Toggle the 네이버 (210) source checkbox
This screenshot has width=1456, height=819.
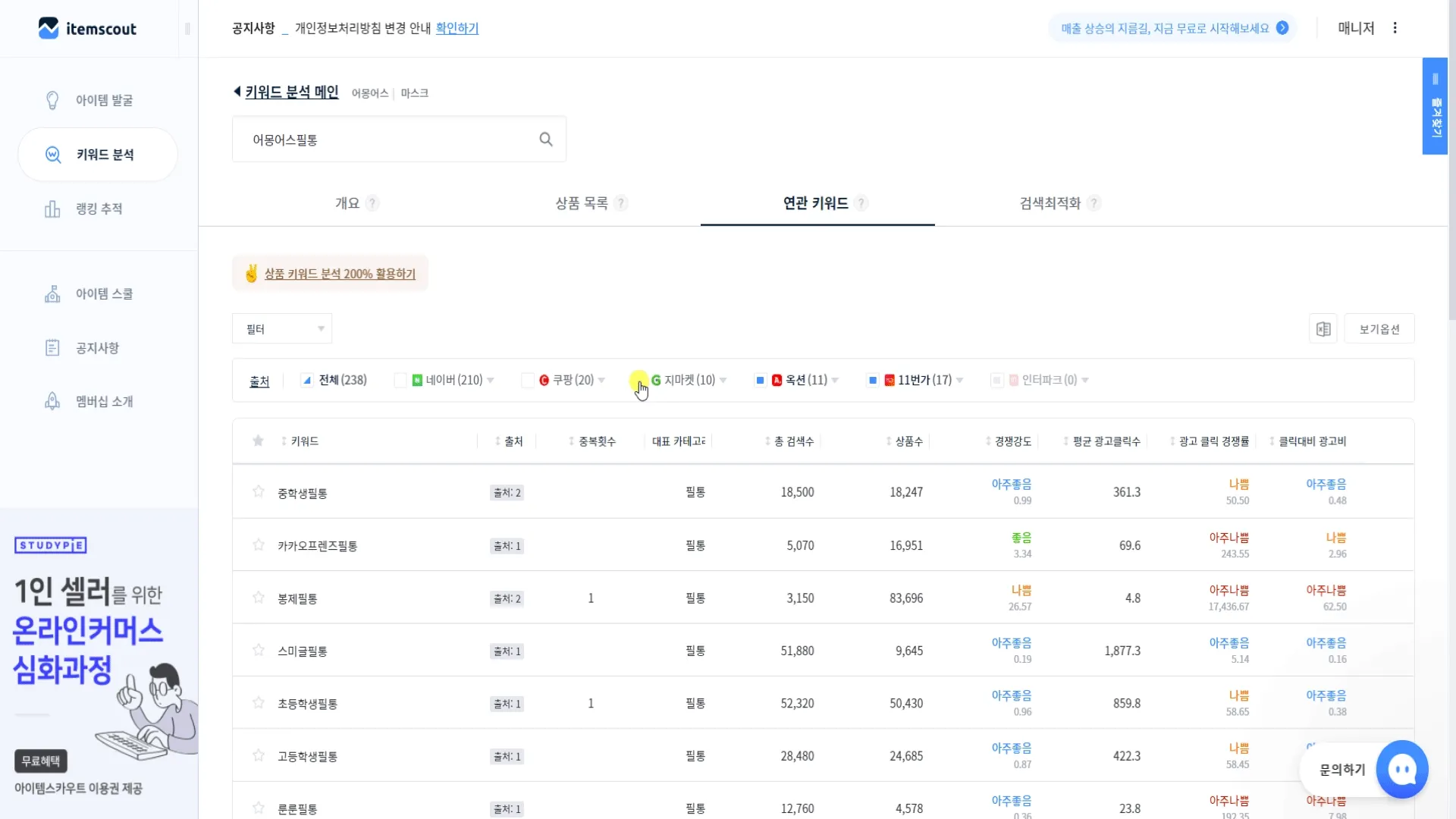click(400, 380)
